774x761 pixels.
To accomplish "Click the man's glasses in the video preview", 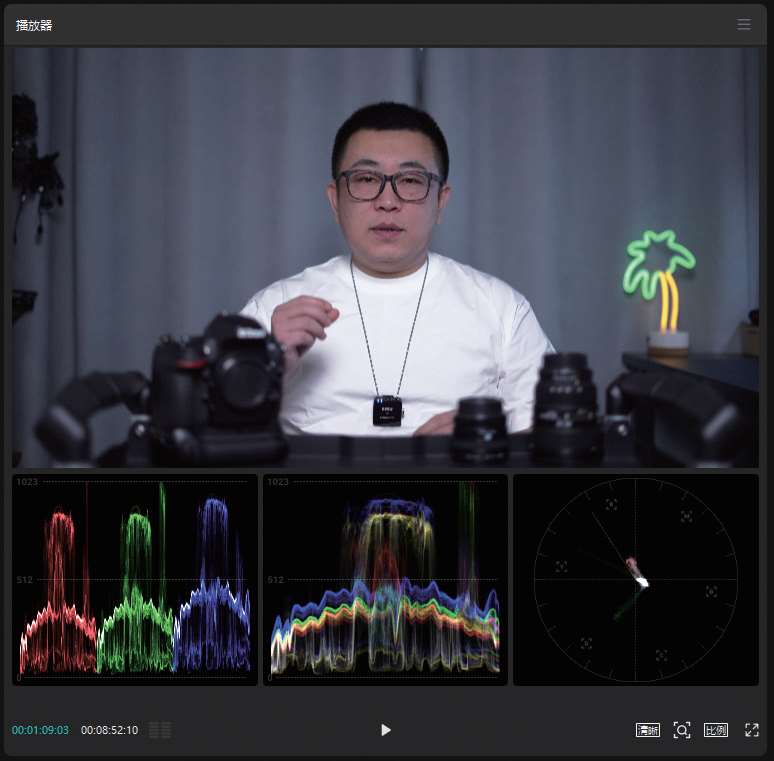I will point(389,185).
